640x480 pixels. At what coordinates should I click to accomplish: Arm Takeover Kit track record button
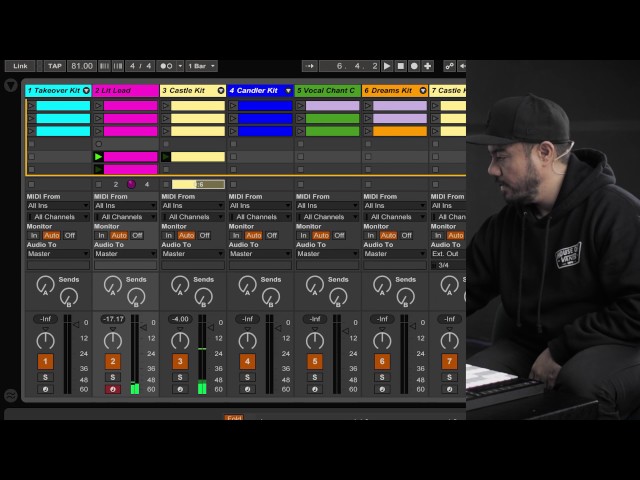pyautogui.click(x=45, y=389)
